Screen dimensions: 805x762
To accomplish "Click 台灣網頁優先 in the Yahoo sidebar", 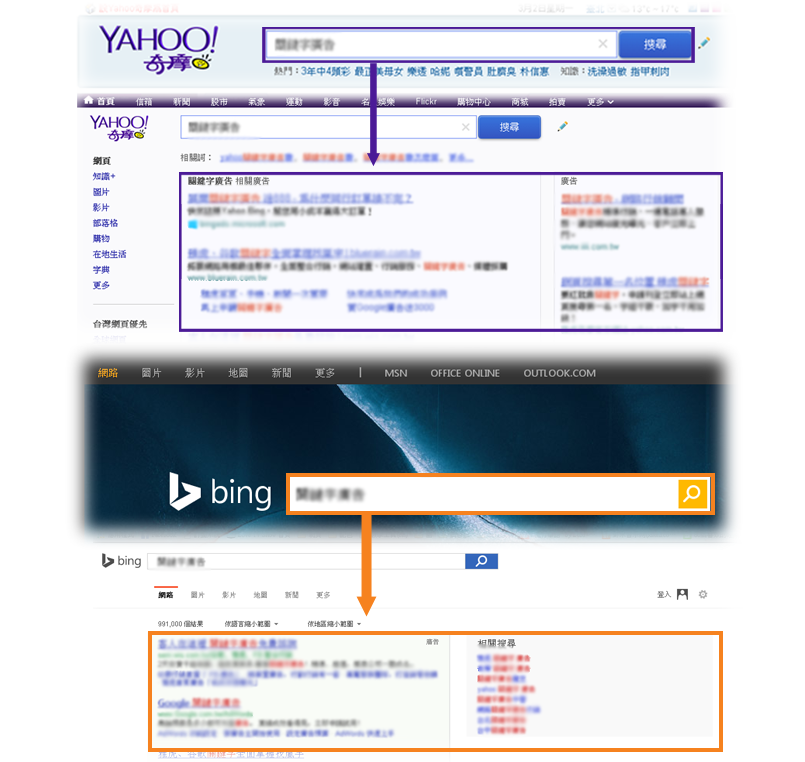I will (x=120, y=324).
